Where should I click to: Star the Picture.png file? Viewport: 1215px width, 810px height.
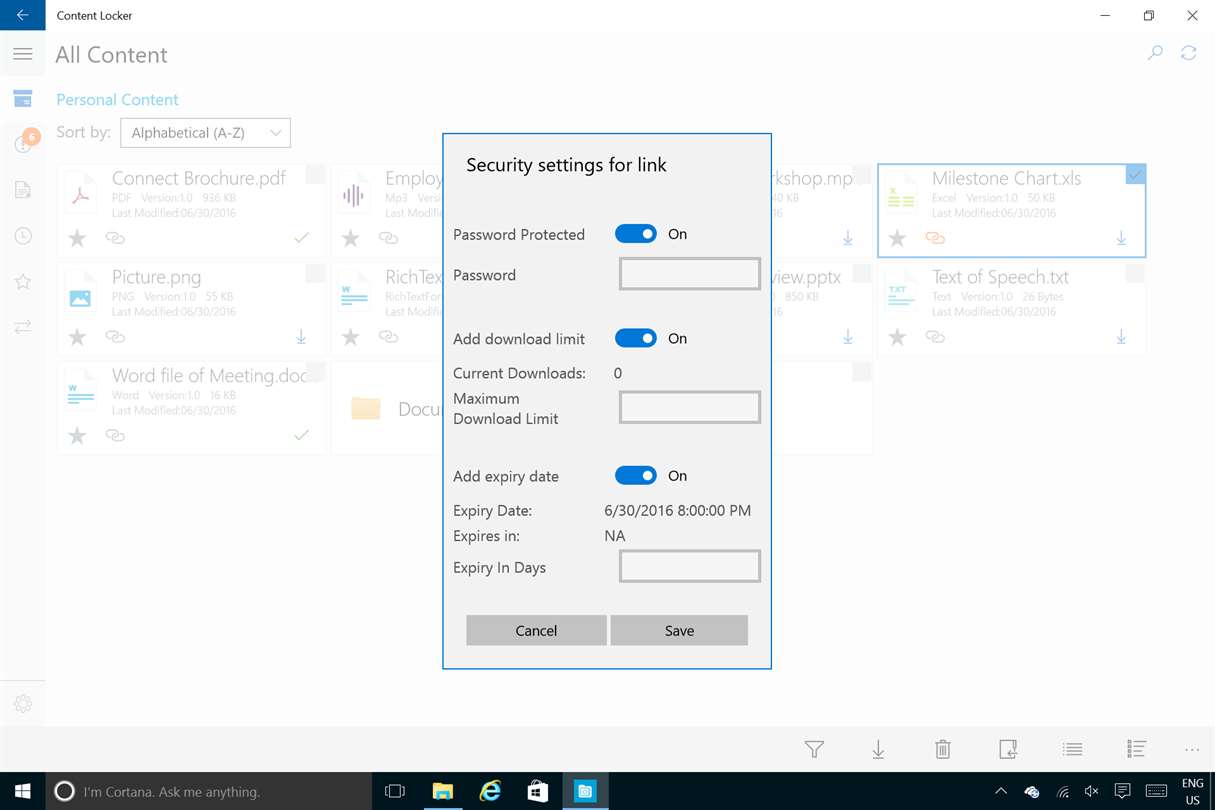point(77,337)
